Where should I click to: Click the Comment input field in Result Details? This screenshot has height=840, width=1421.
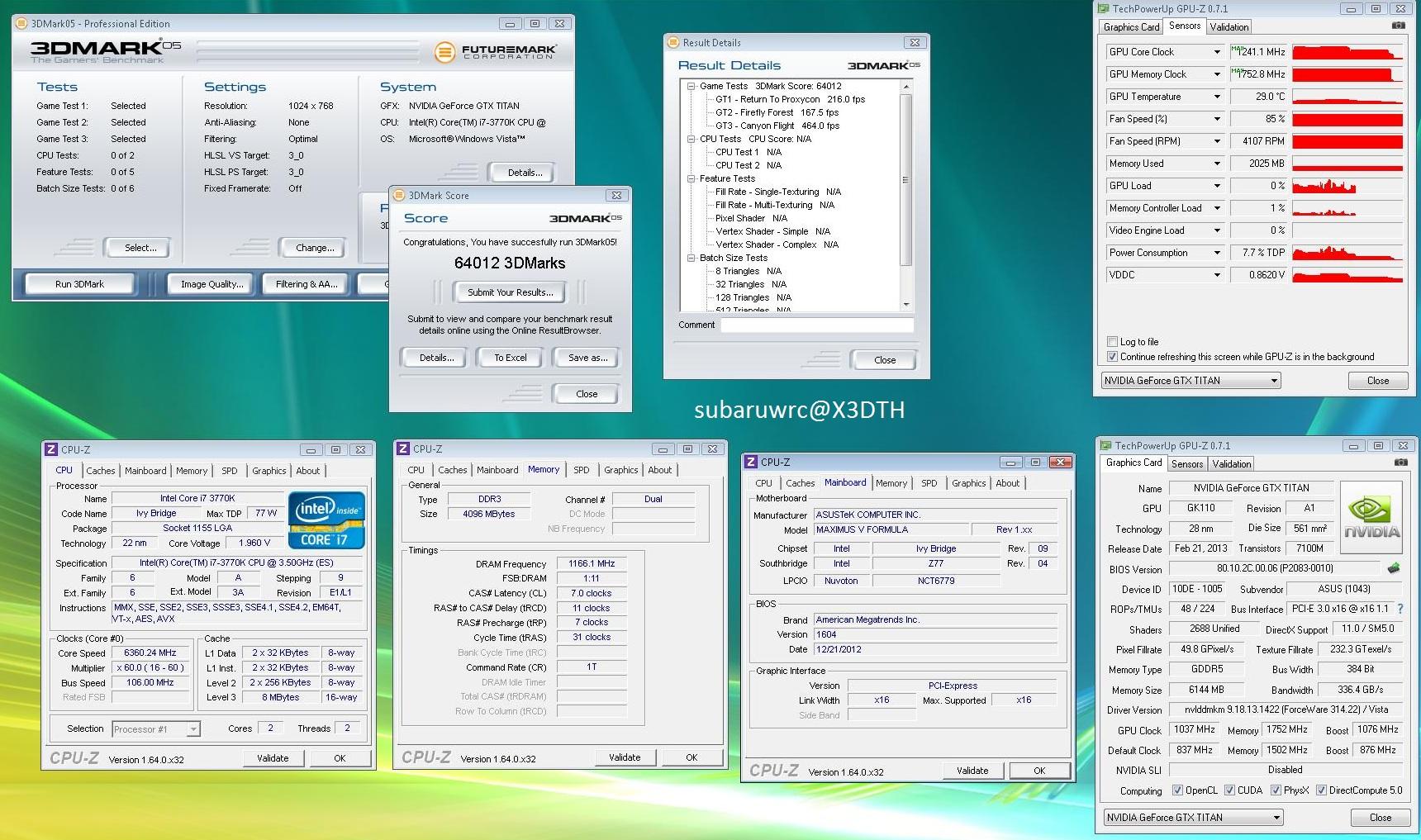tap(817, 325)
